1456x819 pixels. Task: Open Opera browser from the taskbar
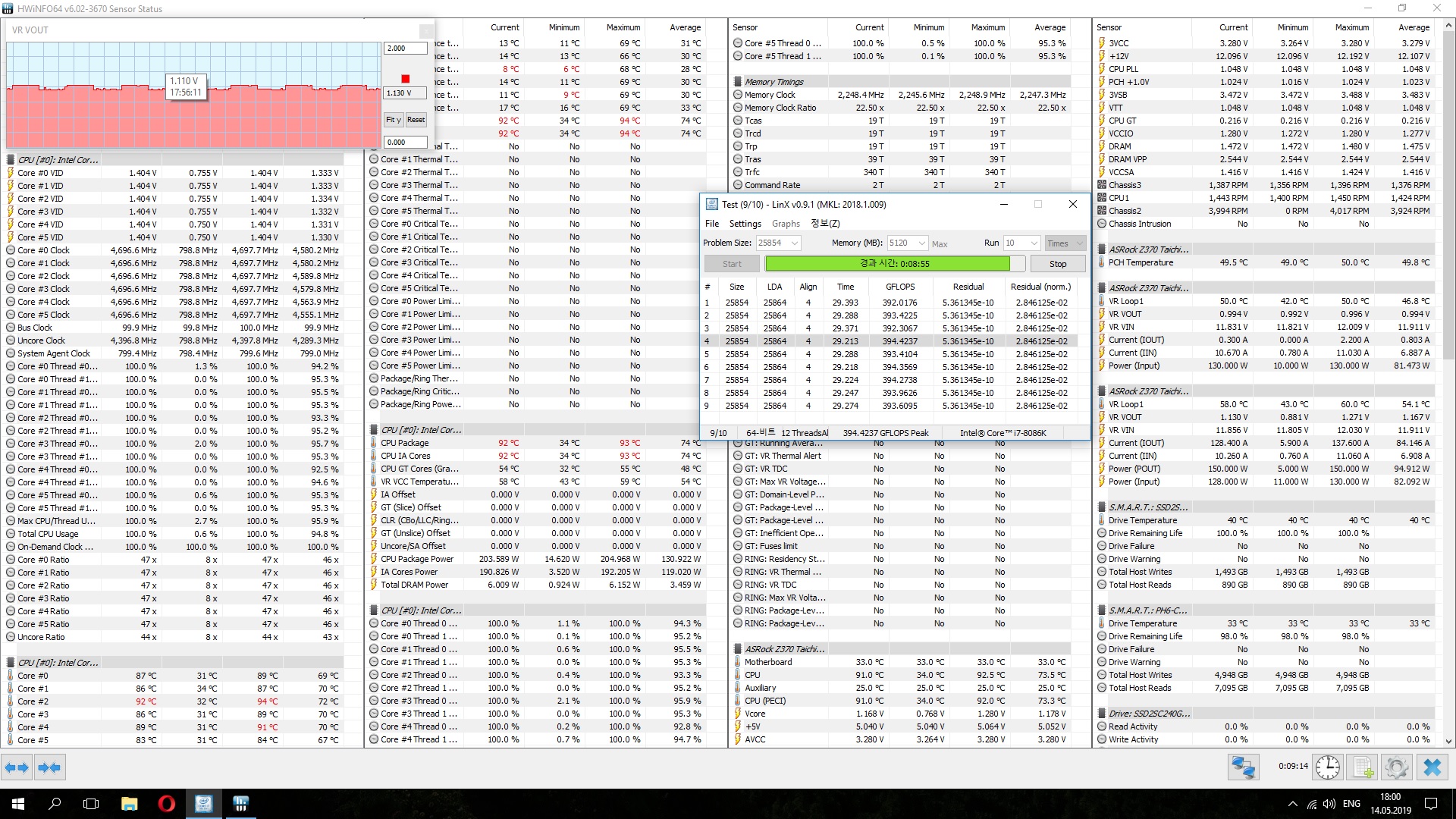166,804
